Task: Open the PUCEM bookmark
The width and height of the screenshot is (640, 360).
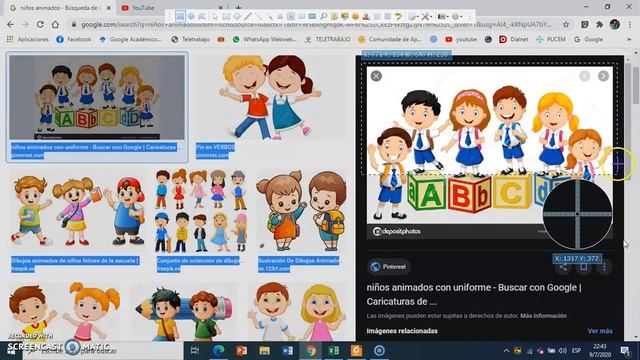Action: point(551,39)
